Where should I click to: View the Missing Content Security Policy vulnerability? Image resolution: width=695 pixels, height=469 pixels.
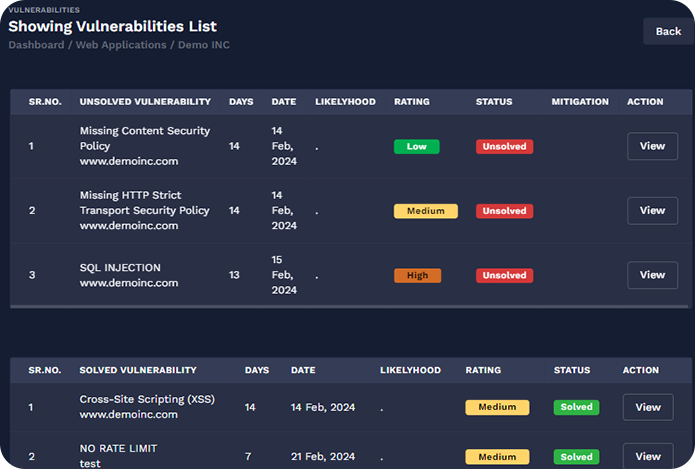[651, 146]
